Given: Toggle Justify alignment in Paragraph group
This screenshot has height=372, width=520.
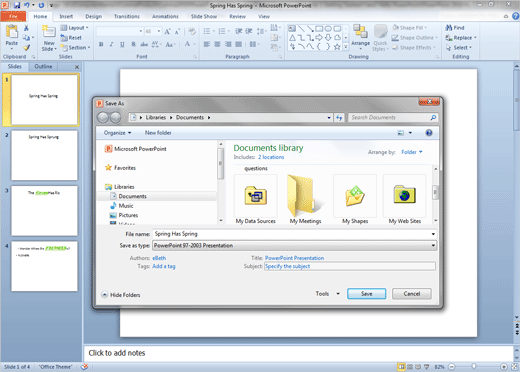Looking at the screenshot, I should click(239, 44).
